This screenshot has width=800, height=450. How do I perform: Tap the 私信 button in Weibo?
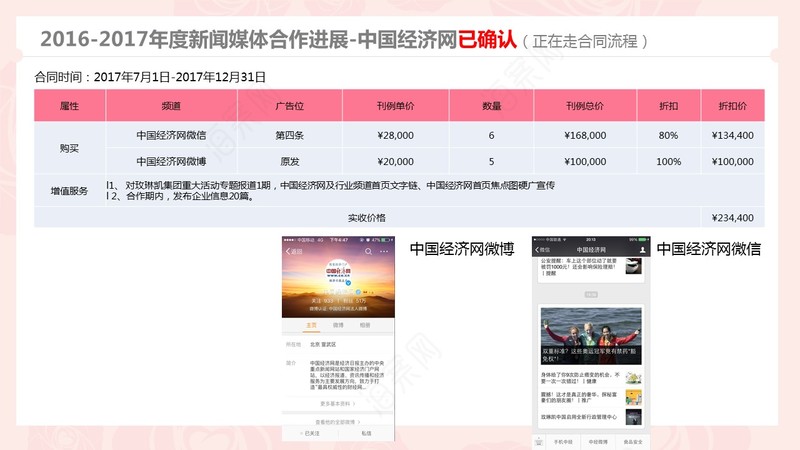click(x=366, y=433)
